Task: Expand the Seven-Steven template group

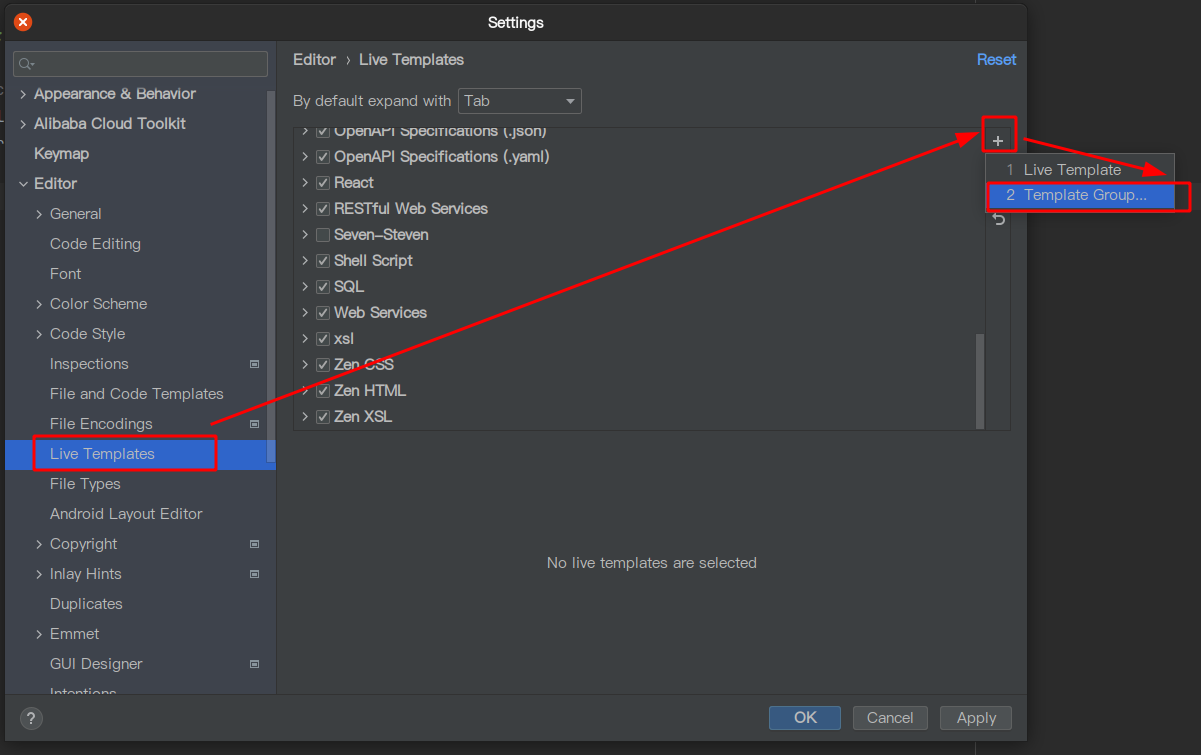Action: tap(305, 235)
